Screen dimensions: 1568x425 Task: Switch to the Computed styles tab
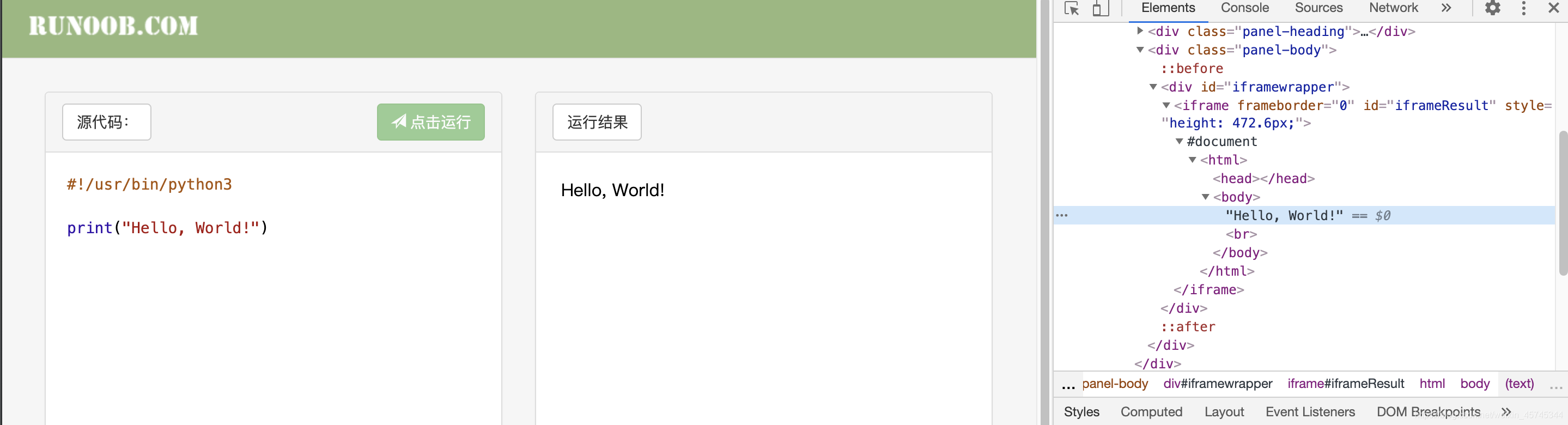pyautogui.click(x=1151, y=412)
